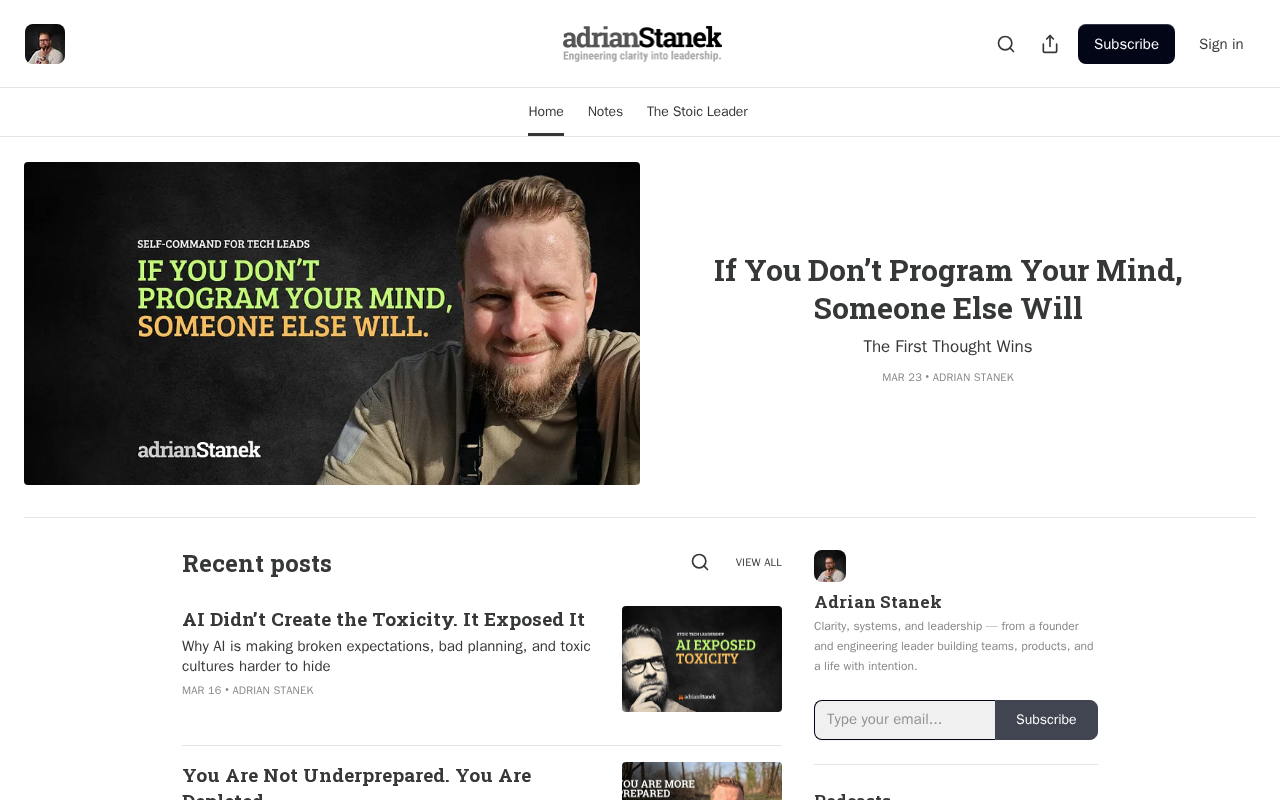Focus the 'Type your email' input field
The width and height of the screenshot is (1280, 800).
coord(905,720)
